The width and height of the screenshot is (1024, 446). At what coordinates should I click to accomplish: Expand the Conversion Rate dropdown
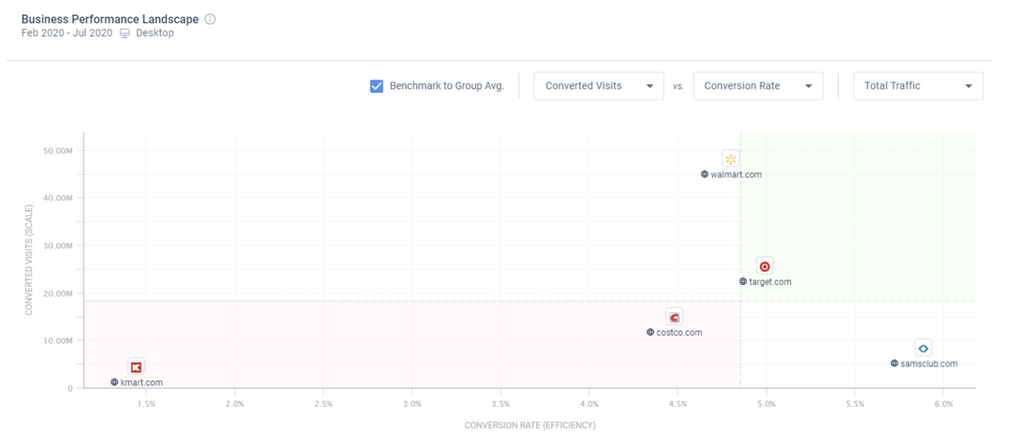coord(757,86)
